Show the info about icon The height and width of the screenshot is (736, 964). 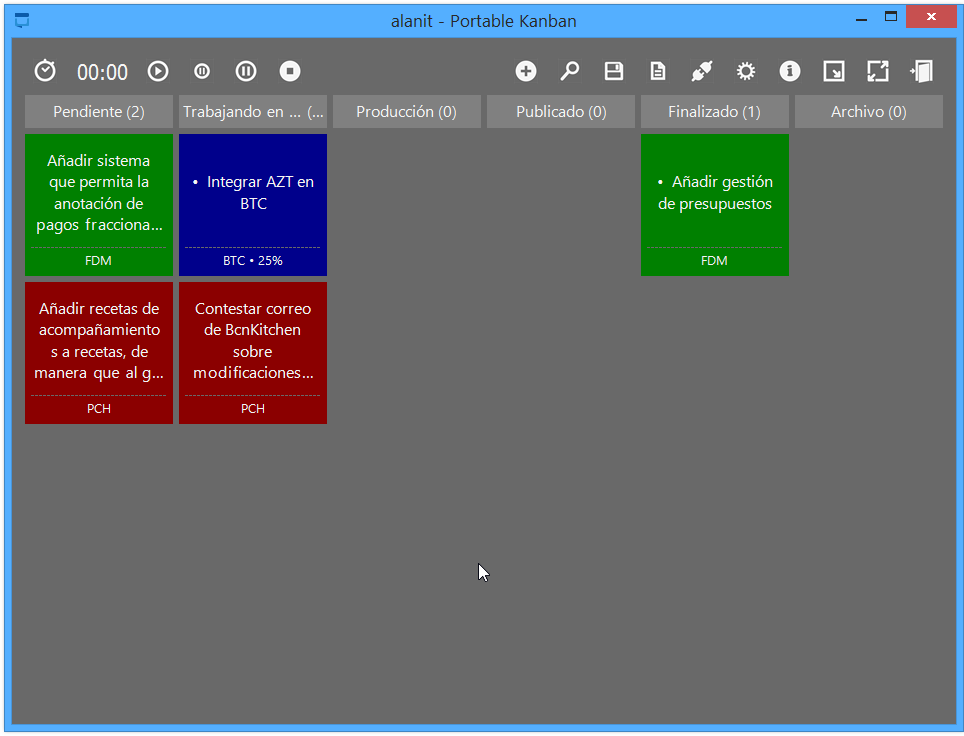tap(790, 71)
